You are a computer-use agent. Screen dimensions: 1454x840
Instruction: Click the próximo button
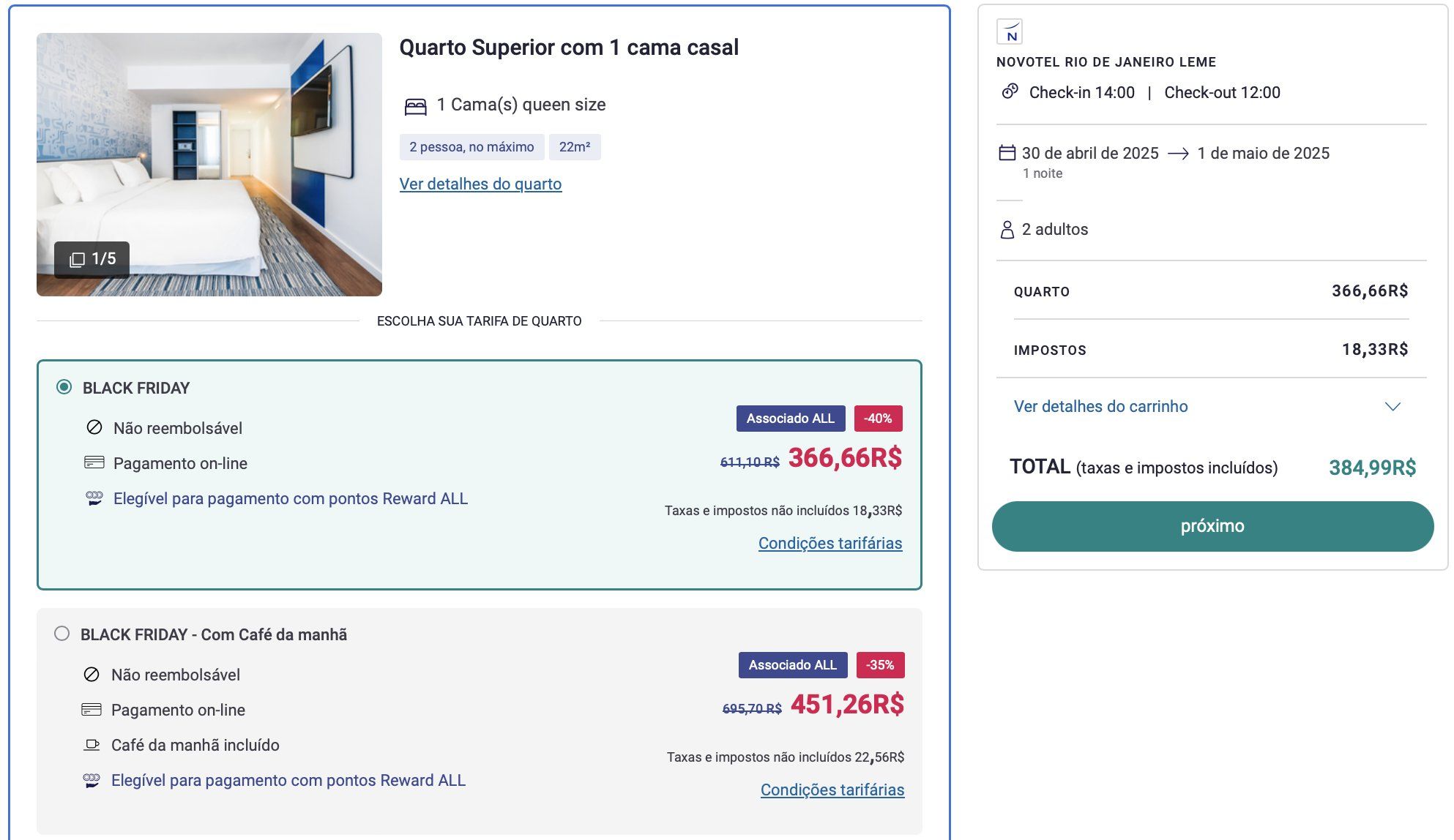[1212, 526]
